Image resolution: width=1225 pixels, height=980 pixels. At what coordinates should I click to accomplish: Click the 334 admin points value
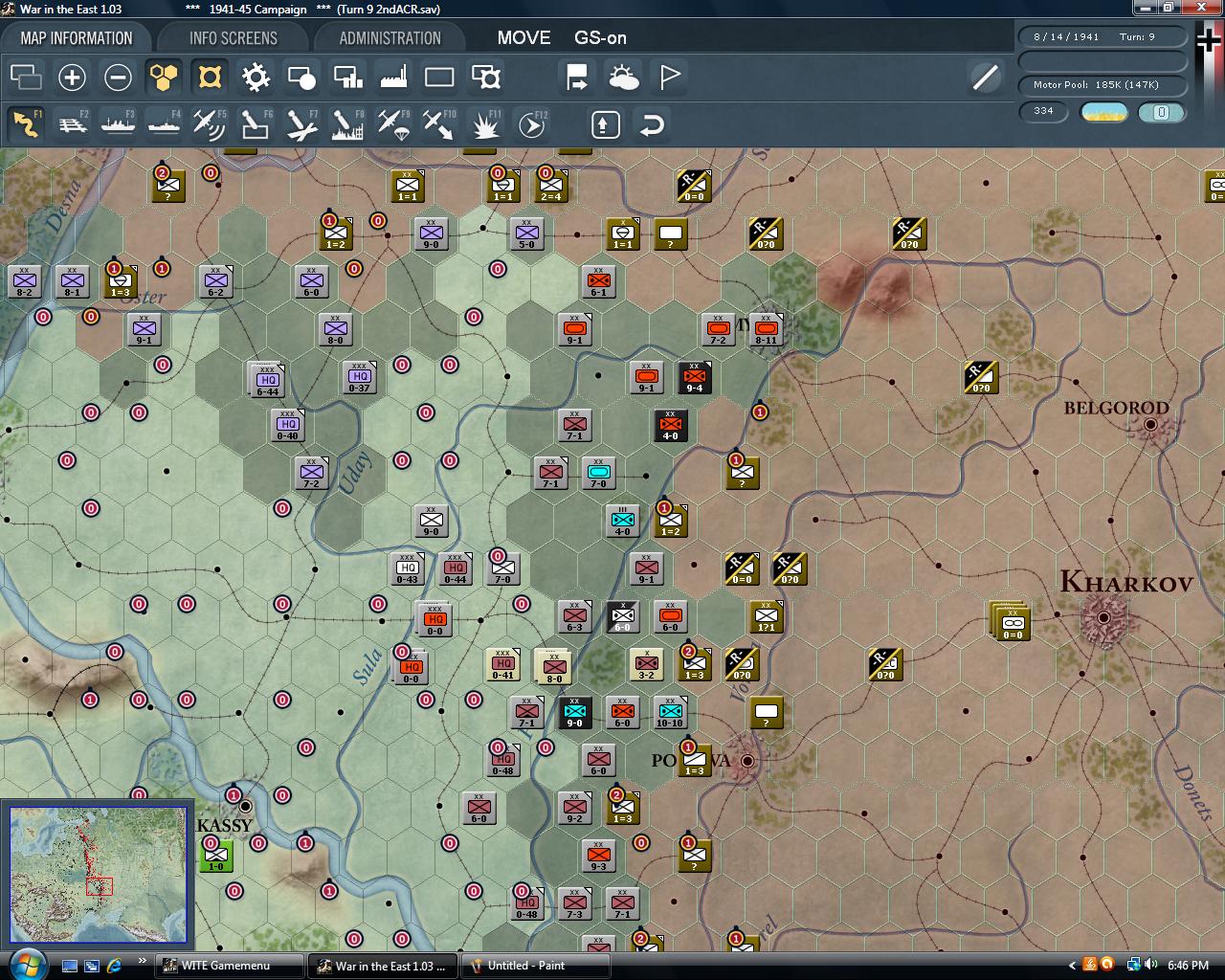pyautogui.click(x=1044, y=111)
